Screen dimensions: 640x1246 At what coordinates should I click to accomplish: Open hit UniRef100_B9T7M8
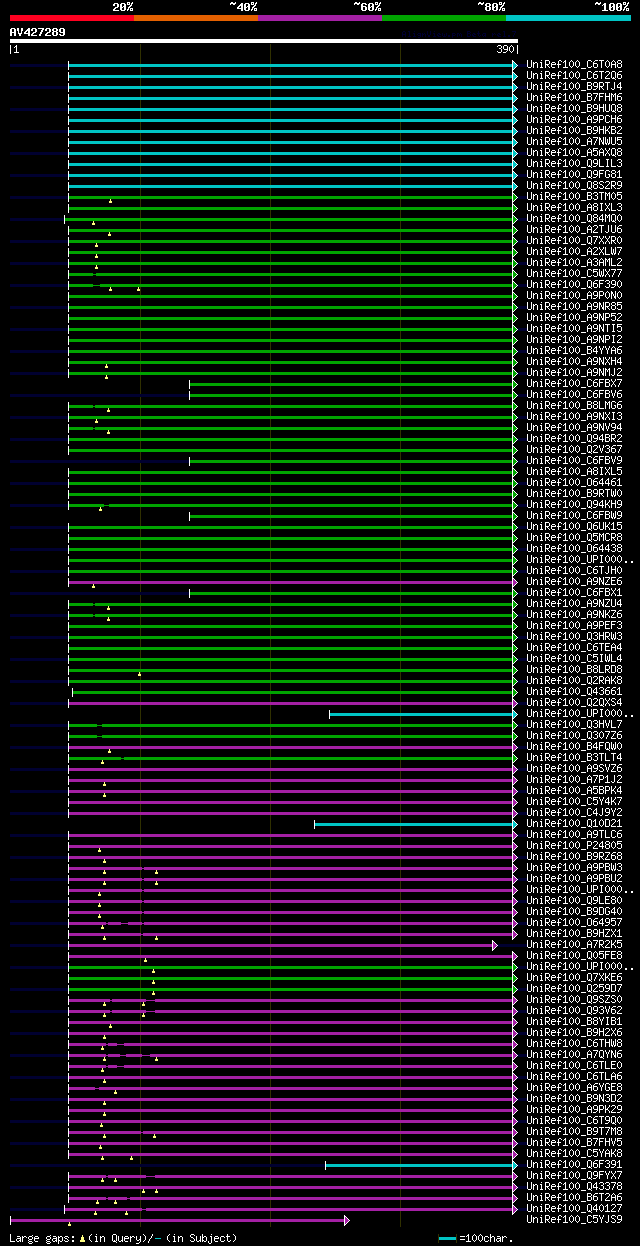[574, 1131]
